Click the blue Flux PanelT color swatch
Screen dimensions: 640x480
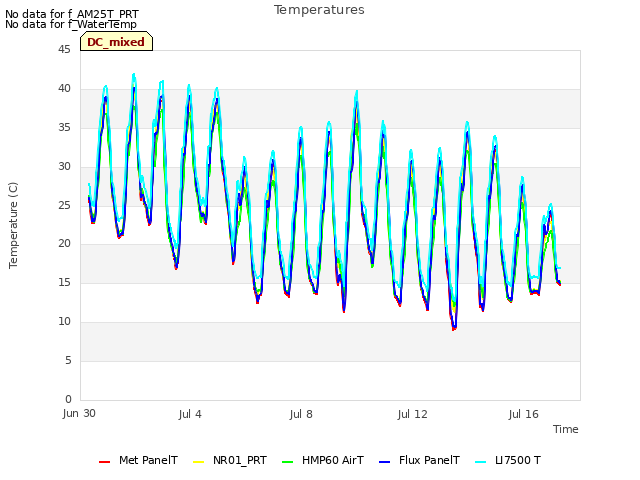click(385, 462)
